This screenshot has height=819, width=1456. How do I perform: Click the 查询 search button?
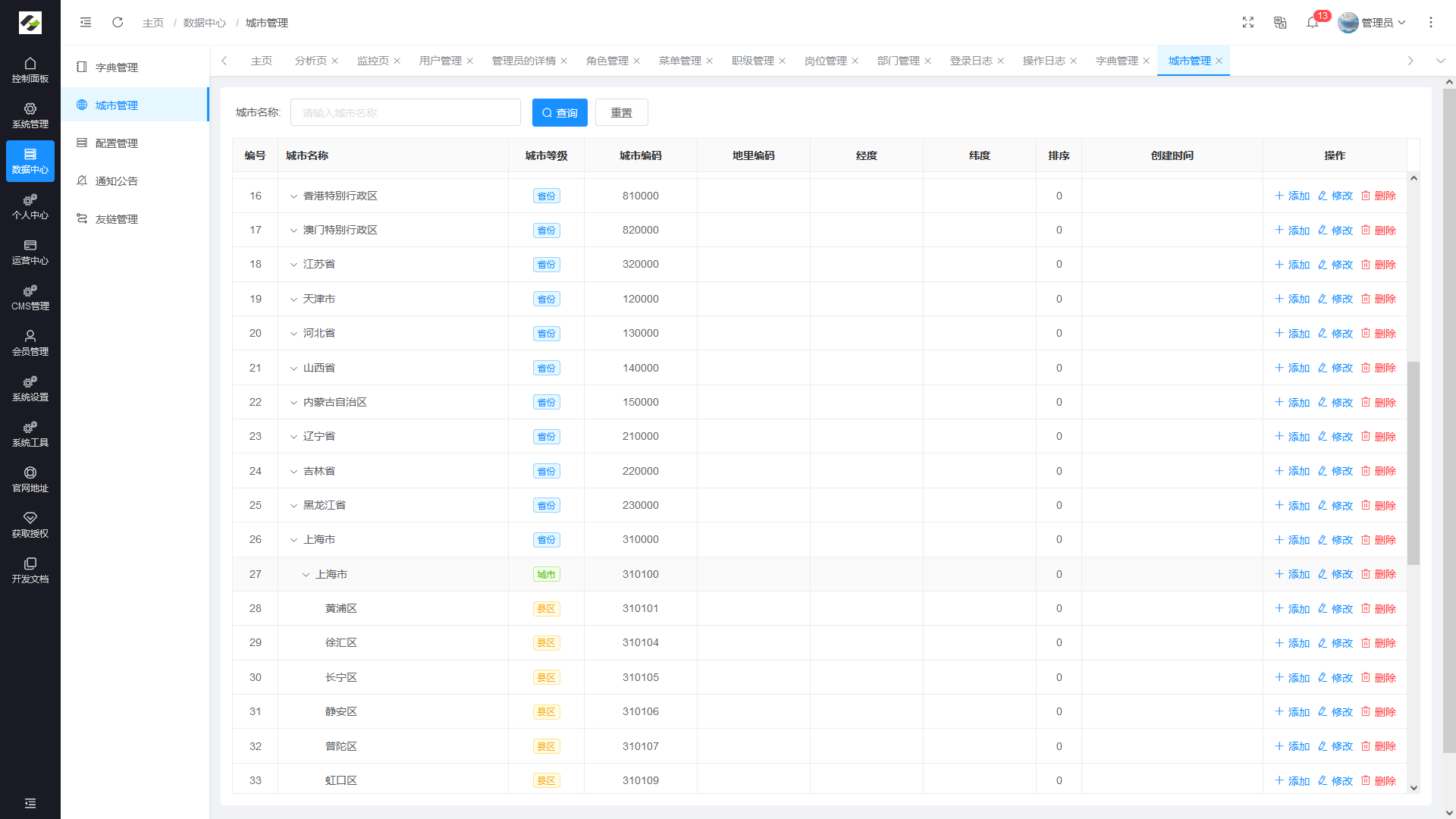pos(560,113)
